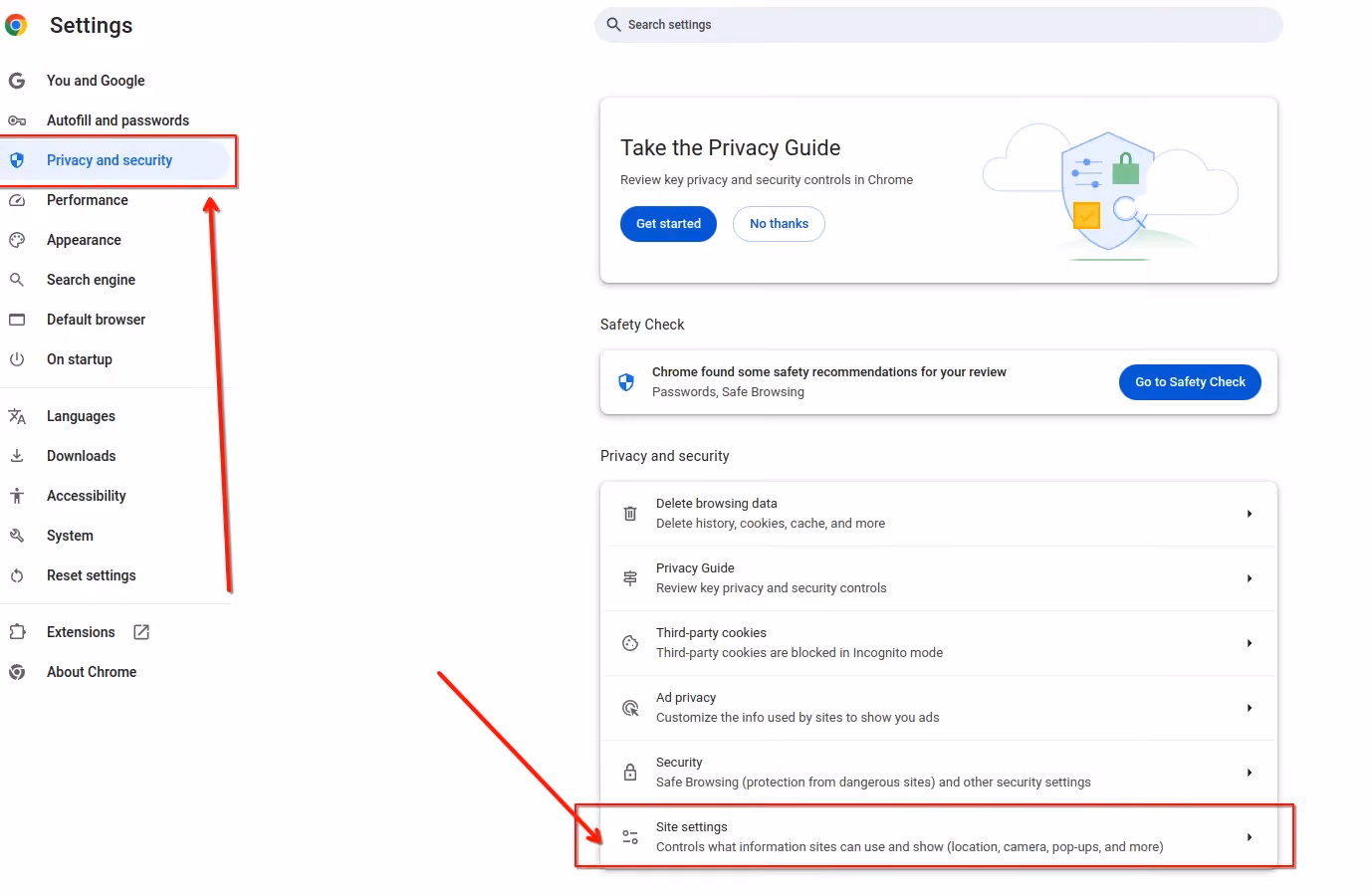Click the Chrome icon beside About Chrome
The image size is (1372, 895).
click(17, 672)
